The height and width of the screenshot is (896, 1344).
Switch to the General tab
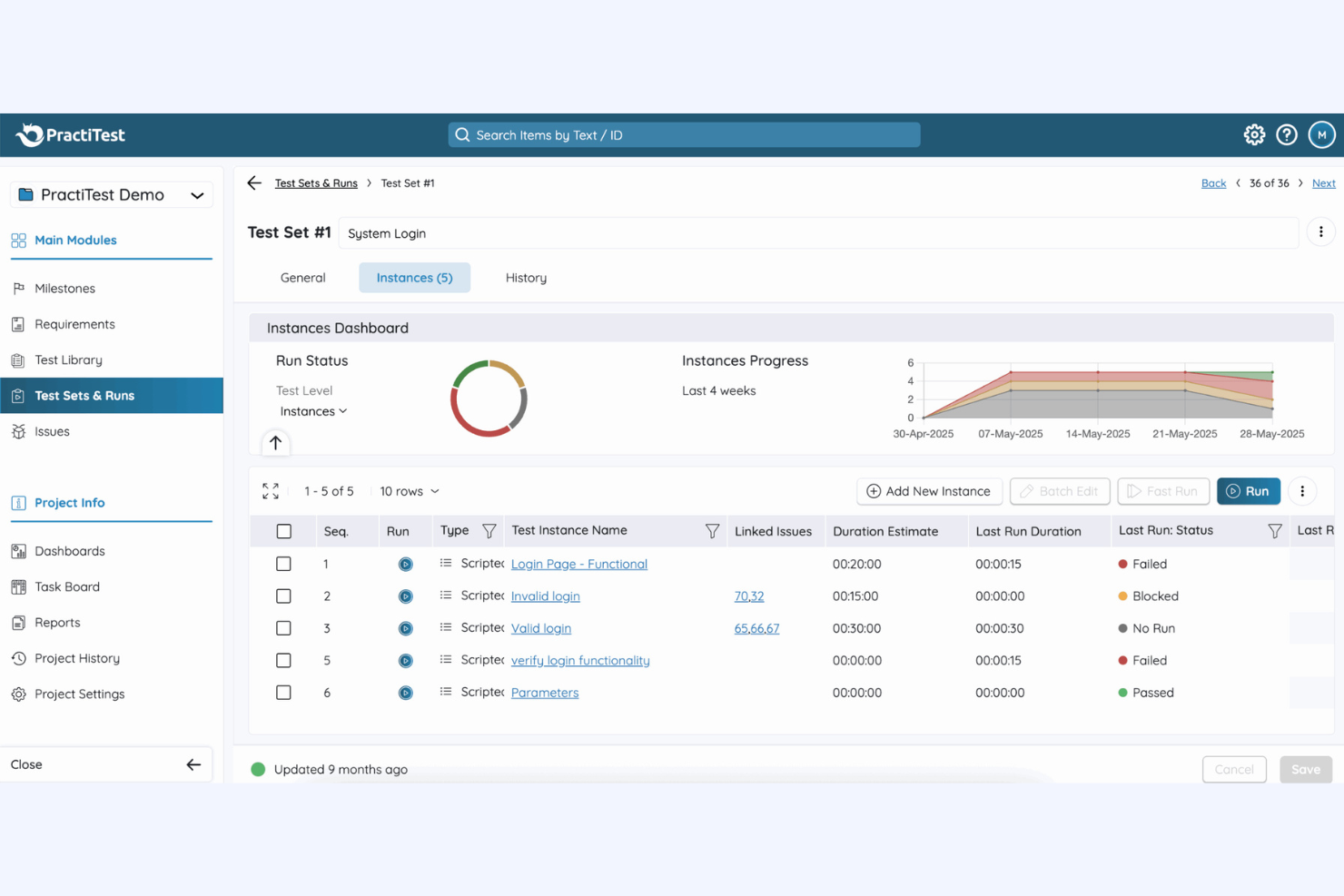302,278
